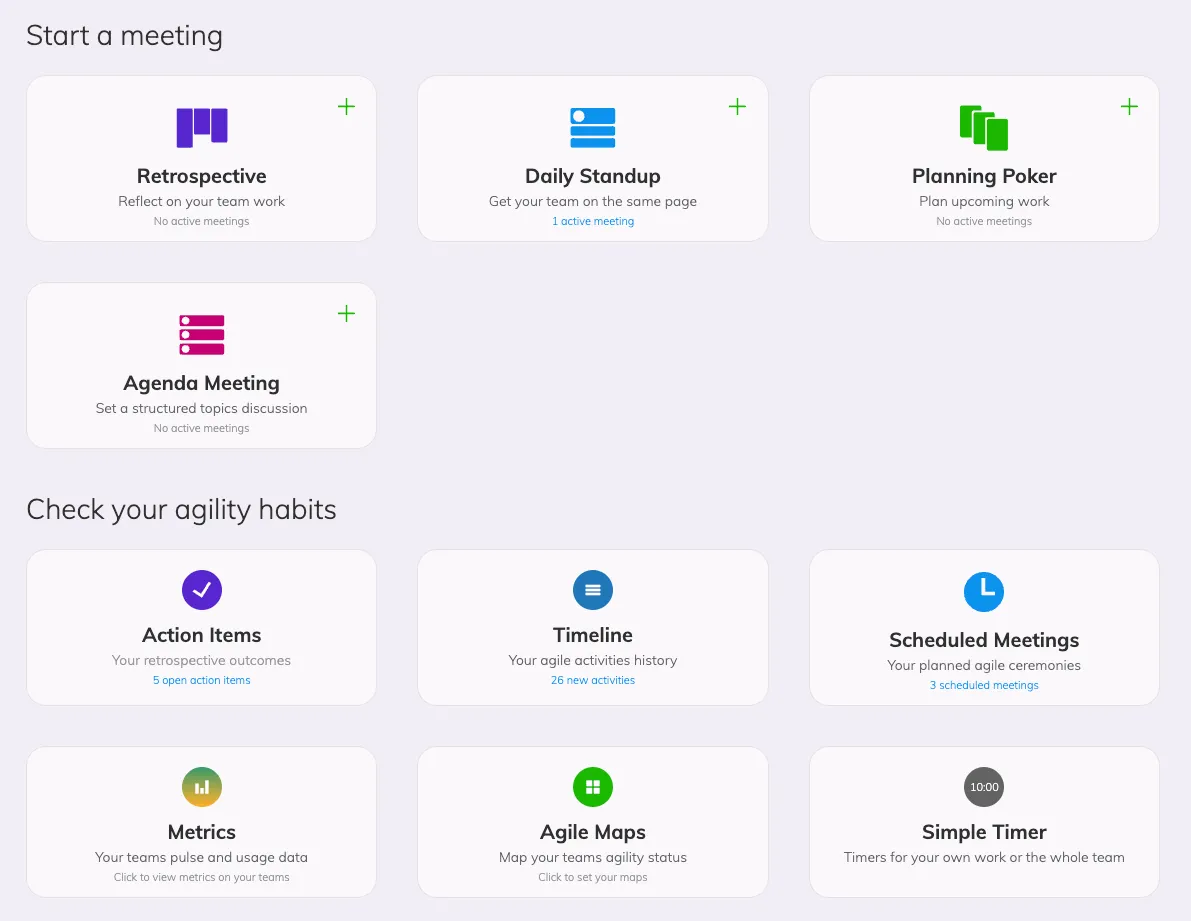
Task: Select the Retrospective card title
Action: (x=201, y=176)
